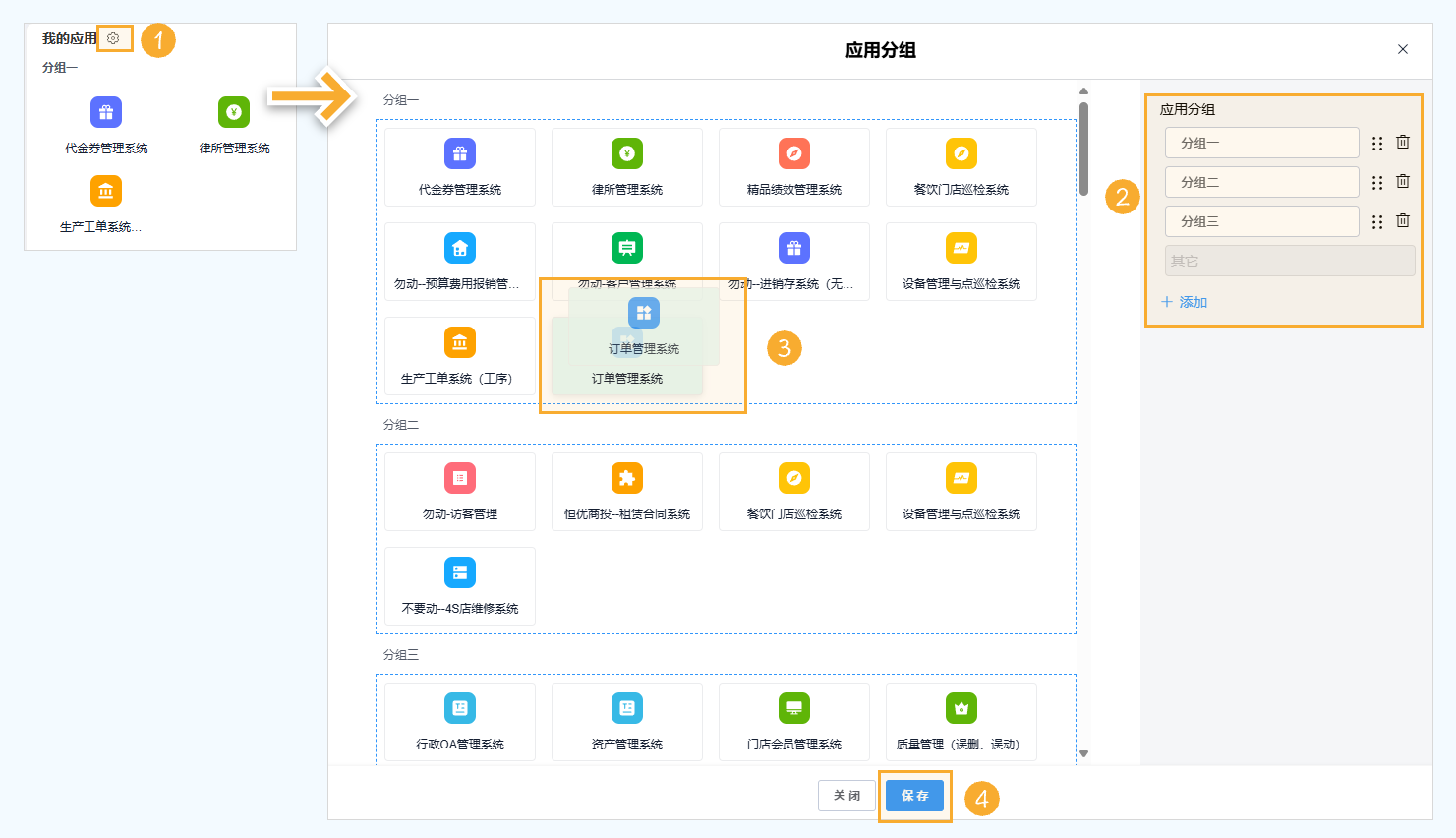The image size is (1456, 838).
Task: Select the 勿动-访客管理 icon in 分组二
Action: (459, 492)
